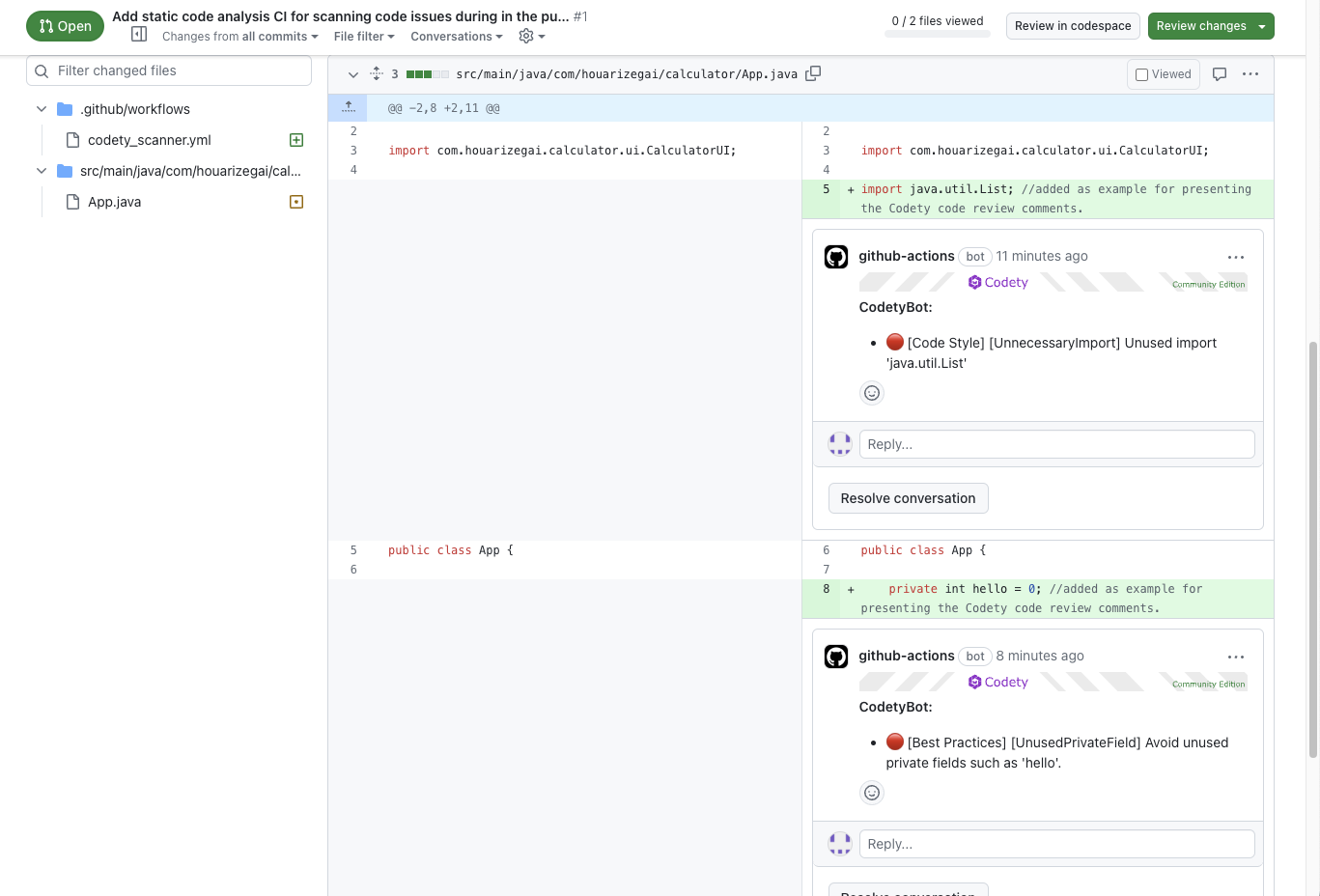Click Review in codespace button

click(1073, 26)
